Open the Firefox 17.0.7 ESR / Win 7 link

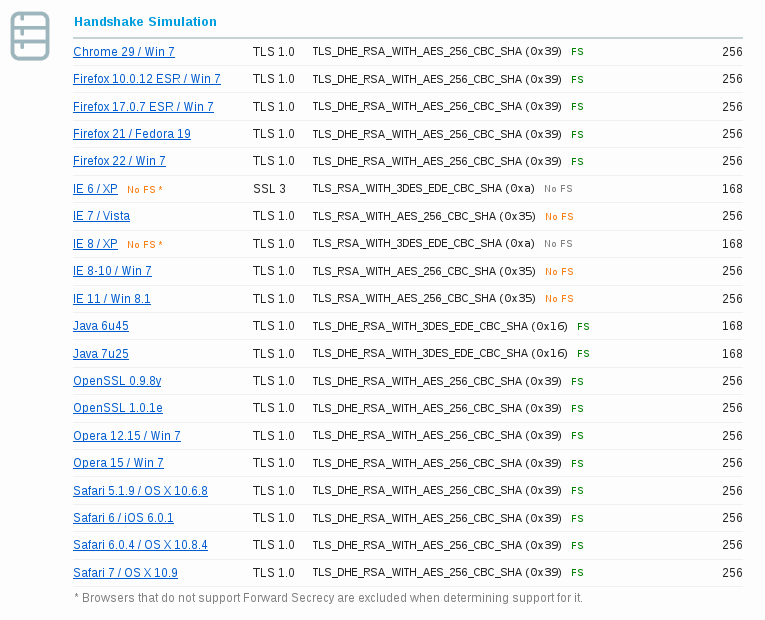pyautogui.click(x=143, y=106)
